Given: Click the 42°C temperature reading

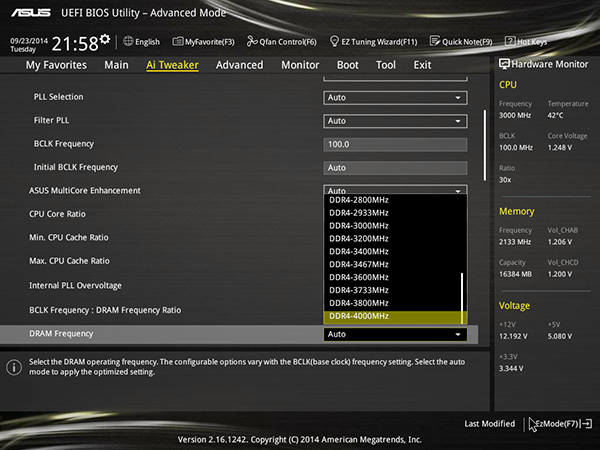Looking at the screenshot, I should coord(555,115).
